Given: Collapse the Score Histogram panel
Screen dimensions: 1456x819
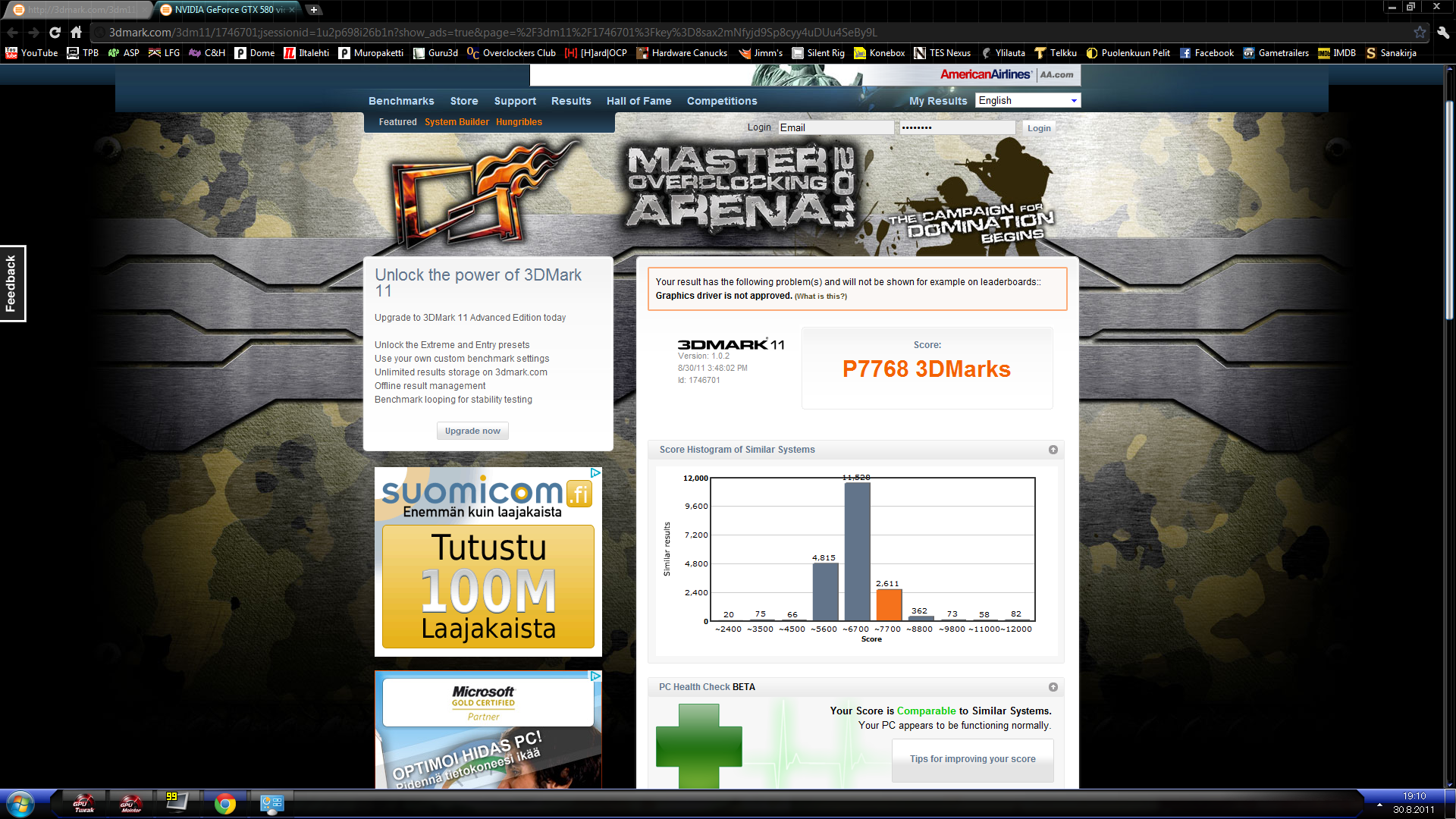Looking at the screenshot, I should click(1053, 450).
